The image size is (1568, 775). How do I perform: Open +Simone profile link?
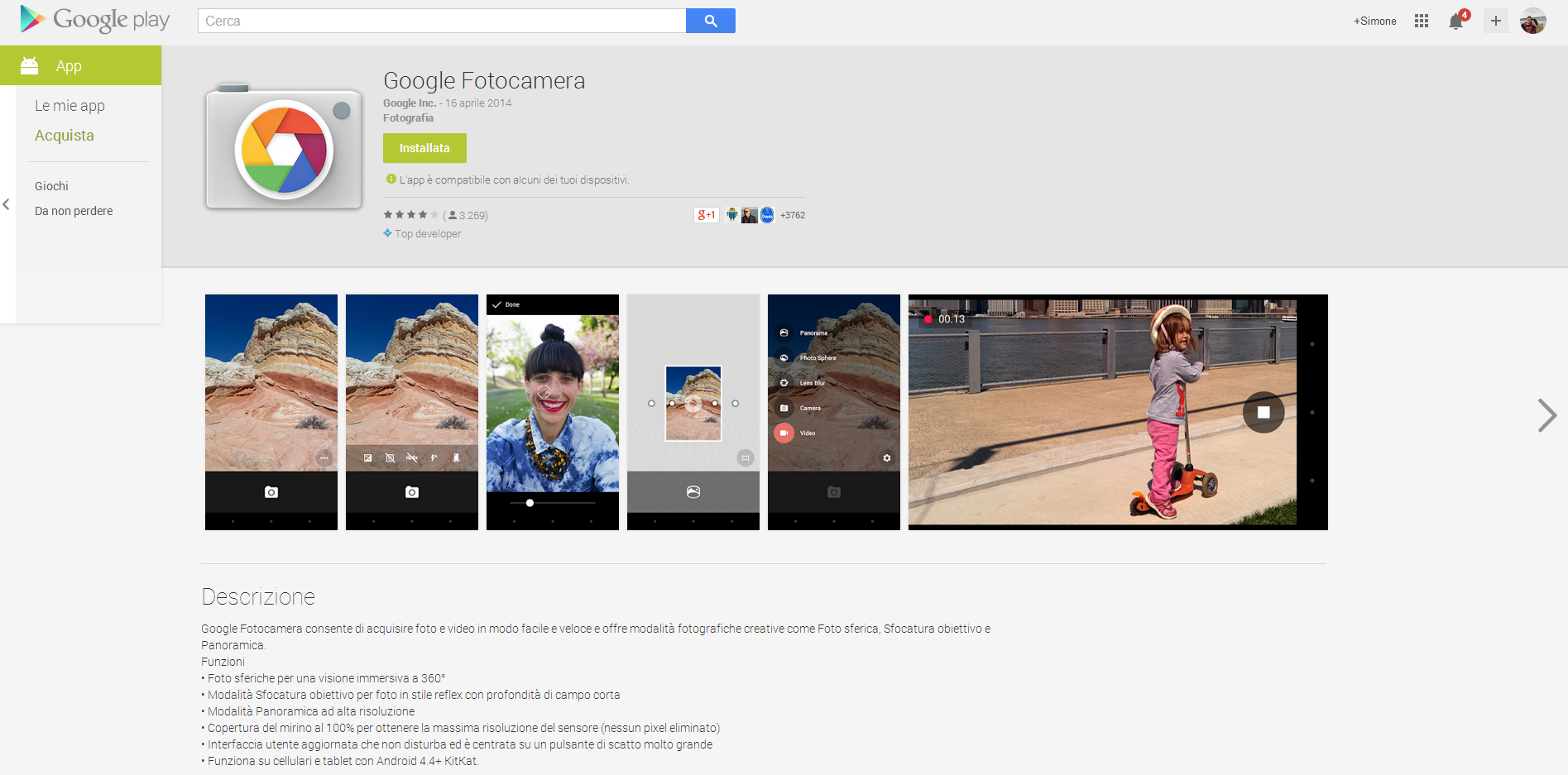tap(1374, 21)
